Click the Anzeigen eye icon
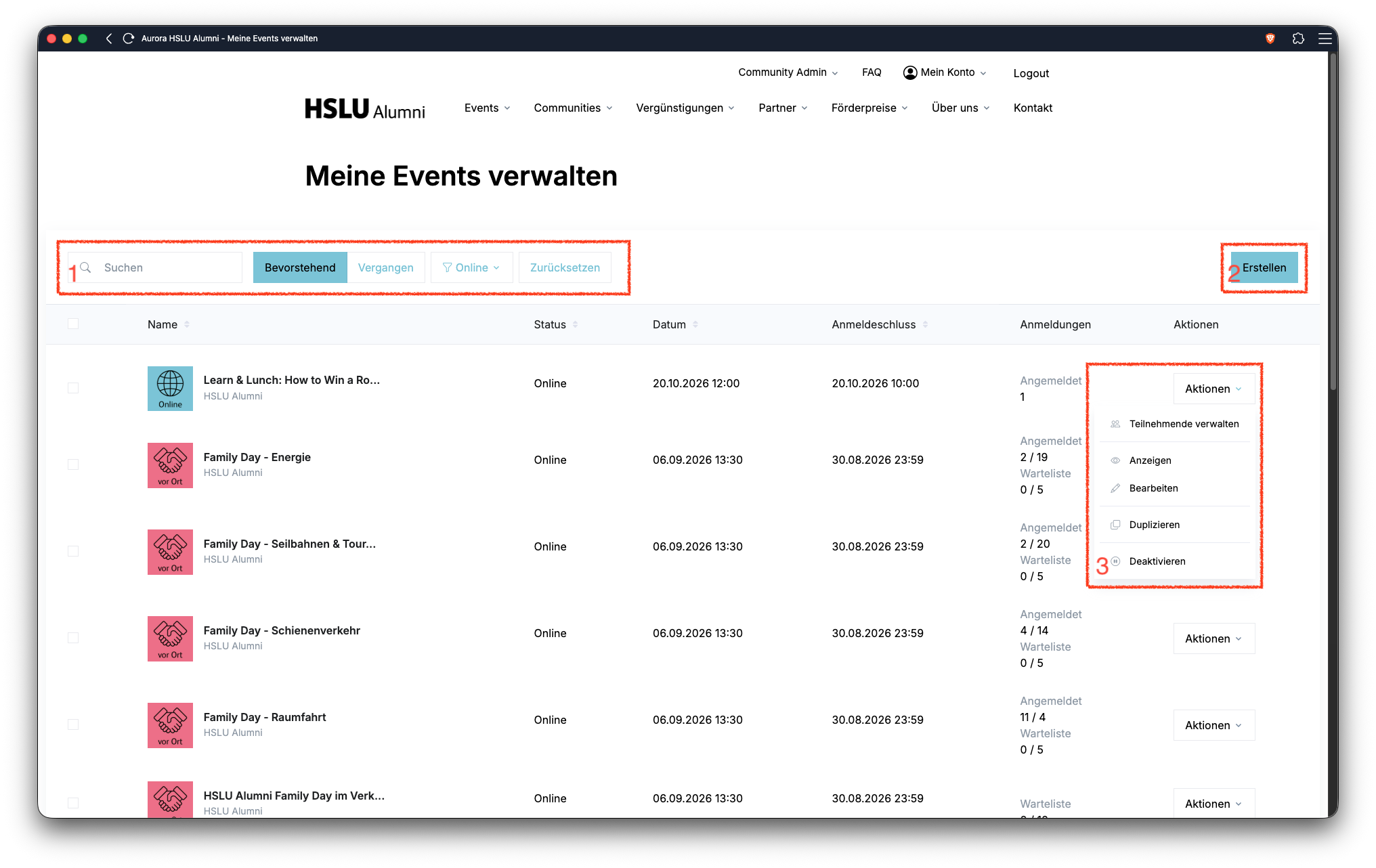The height and width of the screenshot is (868, 1376). [1115, 460]
